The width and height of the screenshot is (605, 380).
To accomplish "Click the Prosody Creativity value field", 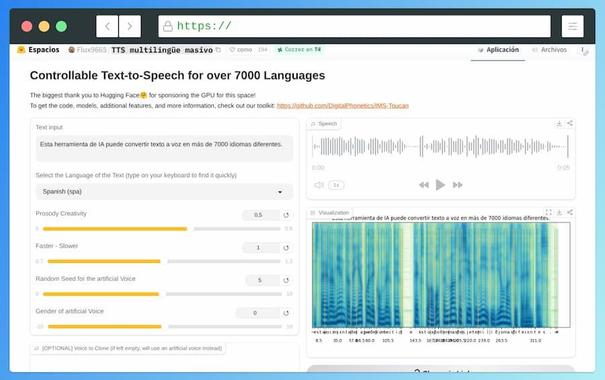I will point(261,215).
